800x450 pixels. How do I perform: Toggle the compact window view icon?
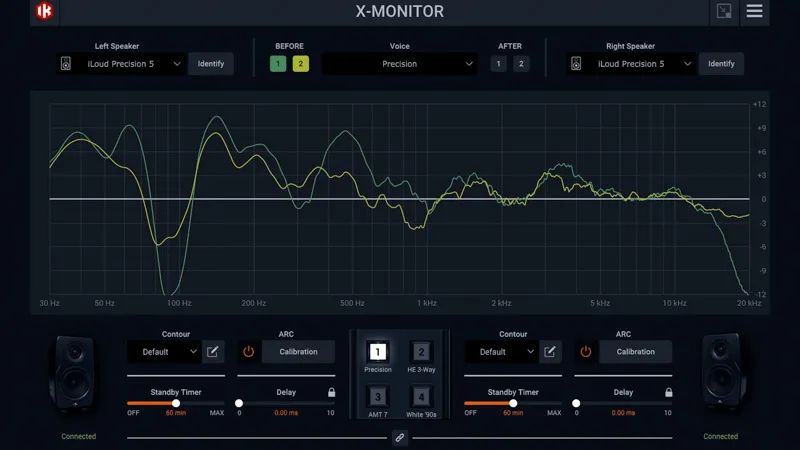point(723,11)
